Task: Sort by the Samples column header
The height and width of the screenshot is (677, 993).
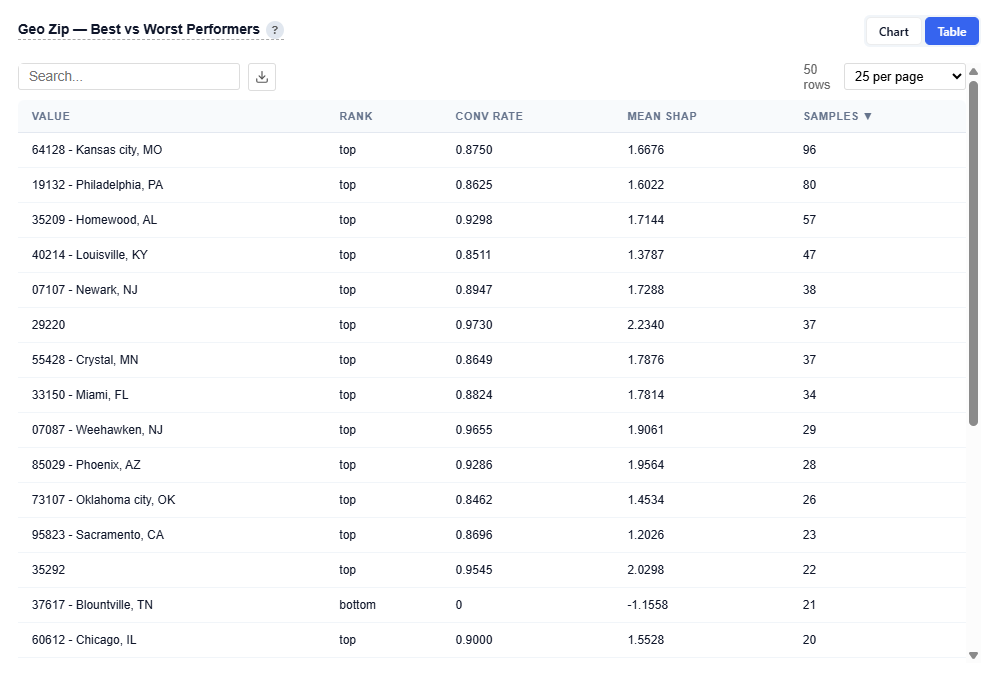Action: 837,116
